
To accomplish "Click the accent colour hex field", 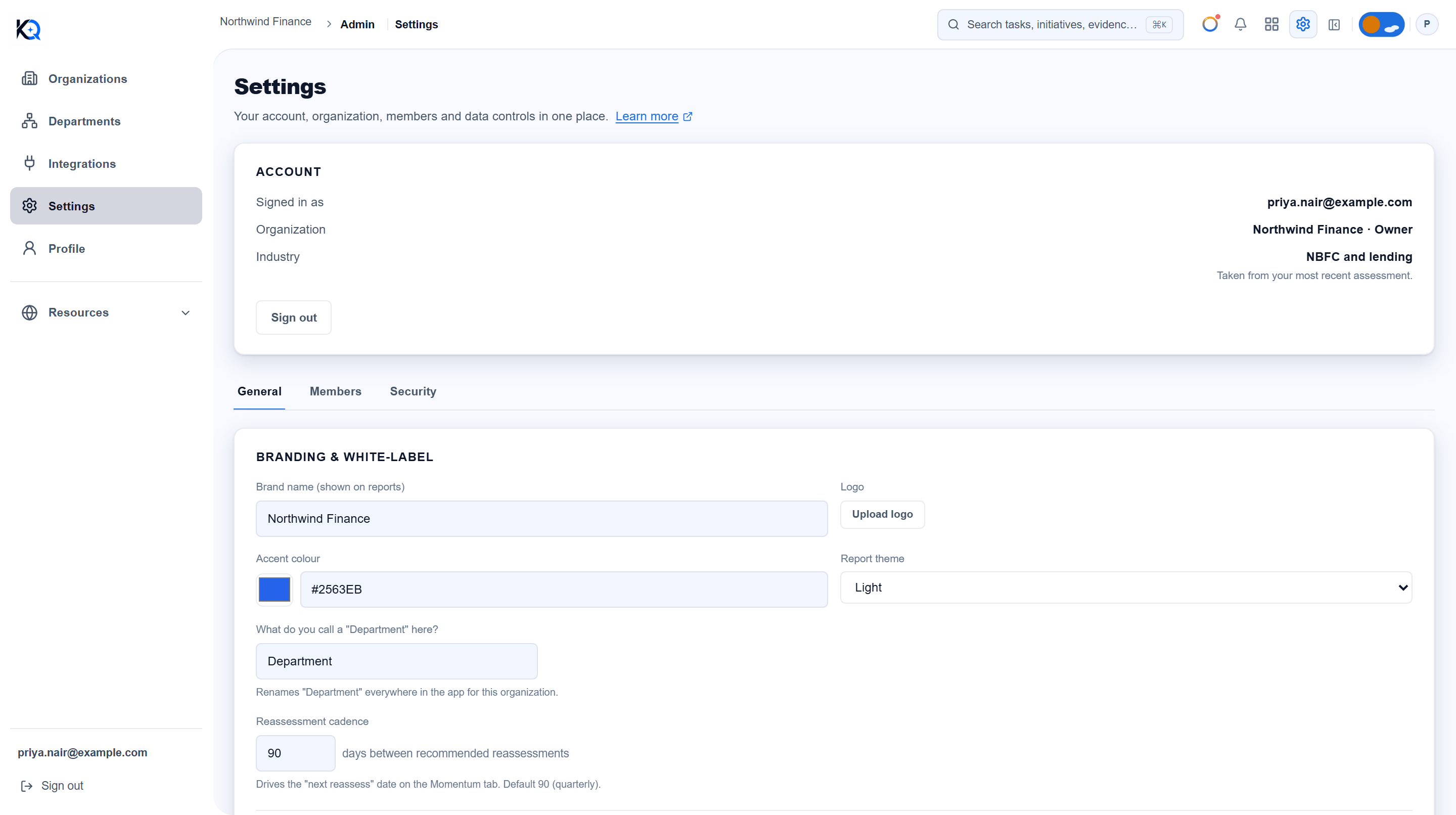I will tap(564, 590).
